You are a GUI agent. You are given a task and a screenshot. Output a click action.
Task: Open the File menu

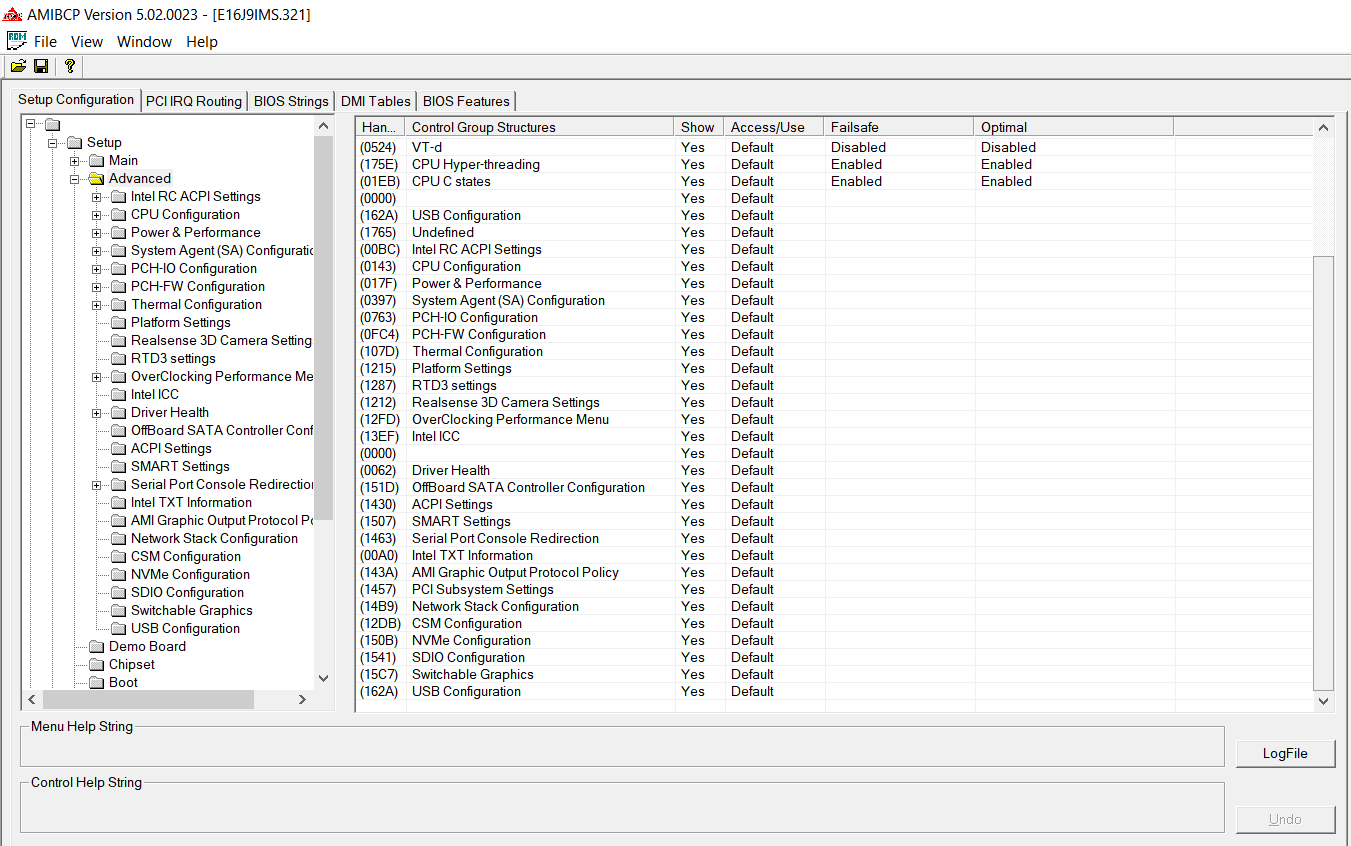pyautogui.click(x=45, y=42)
